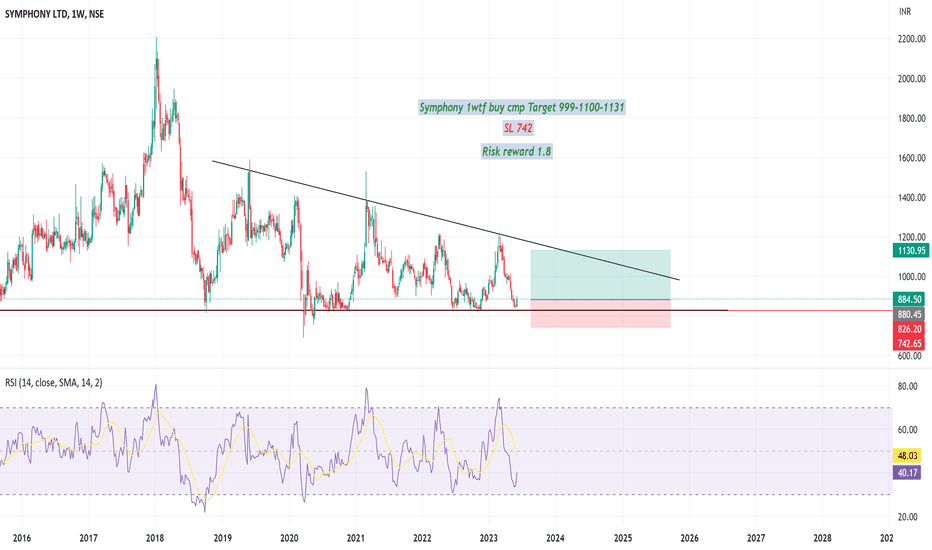Screen dimensions: 932x550
Task: Click the red 826.20 price label
Action: pos(909,329)
